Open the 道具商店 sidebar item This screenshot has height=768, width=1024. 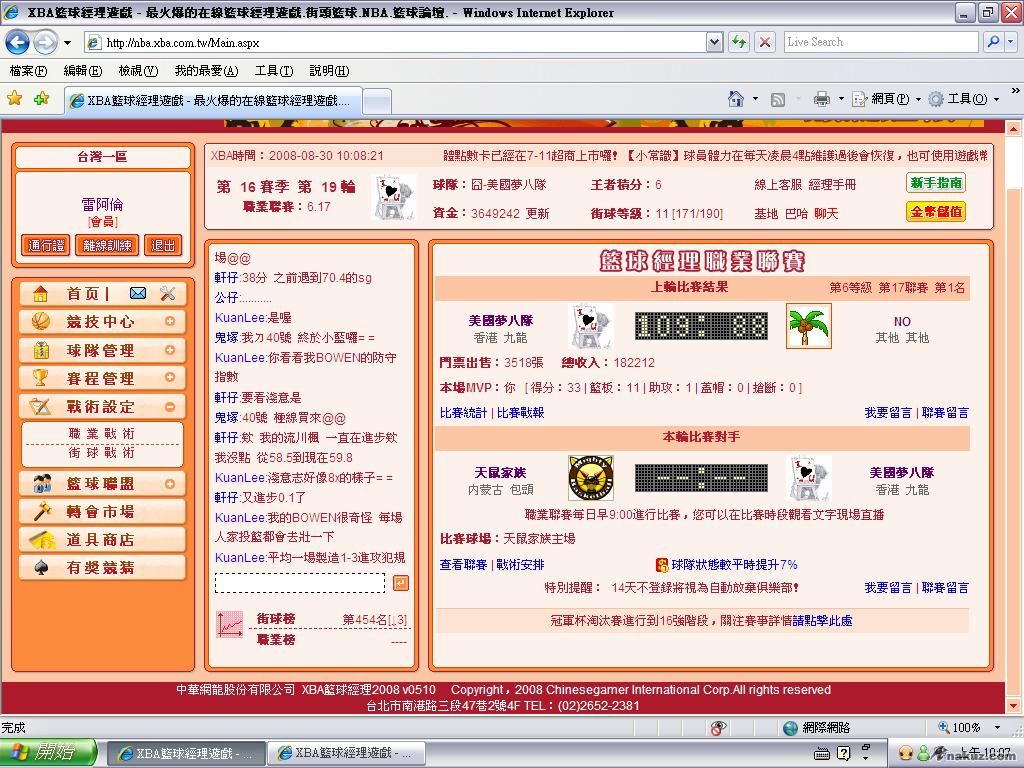pos(103,539)
